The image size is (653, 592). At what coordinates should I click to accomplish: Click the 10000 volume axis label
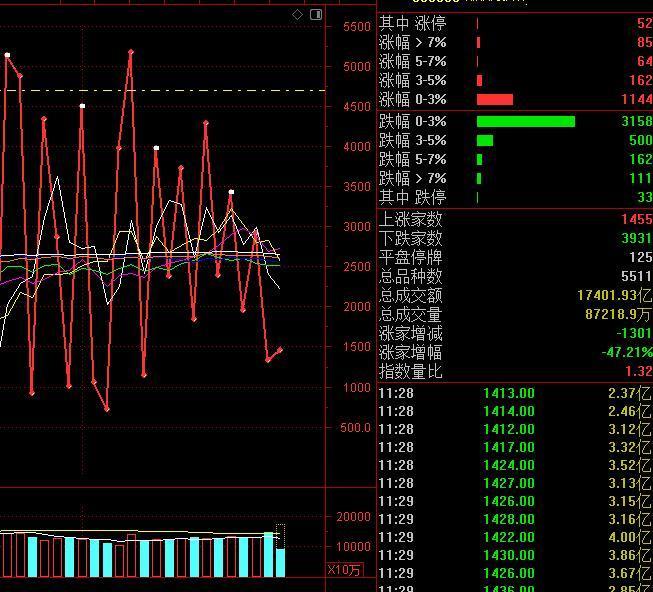[x=354, y=547]
